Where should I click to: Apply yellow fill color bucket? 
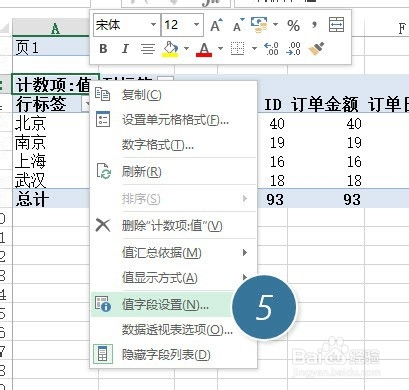pyautogui.click(x=170, y=49)
